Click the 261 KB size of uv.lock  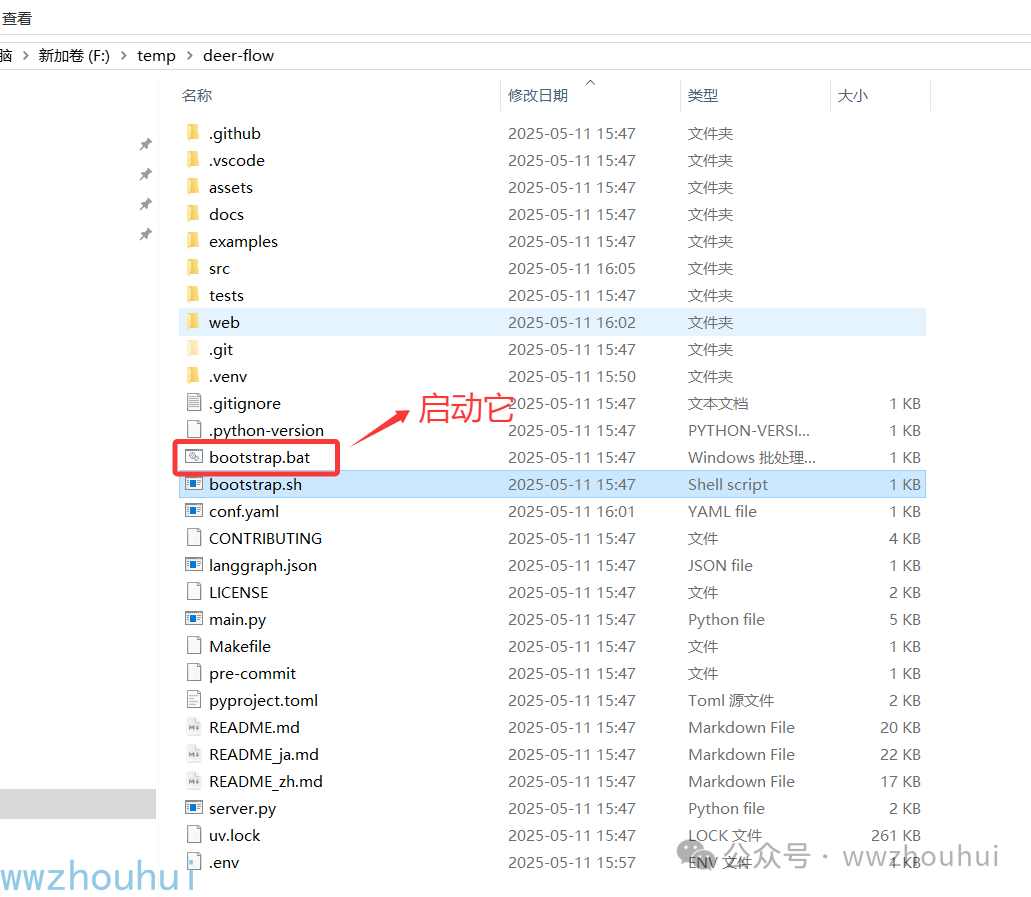coord(896,835)
